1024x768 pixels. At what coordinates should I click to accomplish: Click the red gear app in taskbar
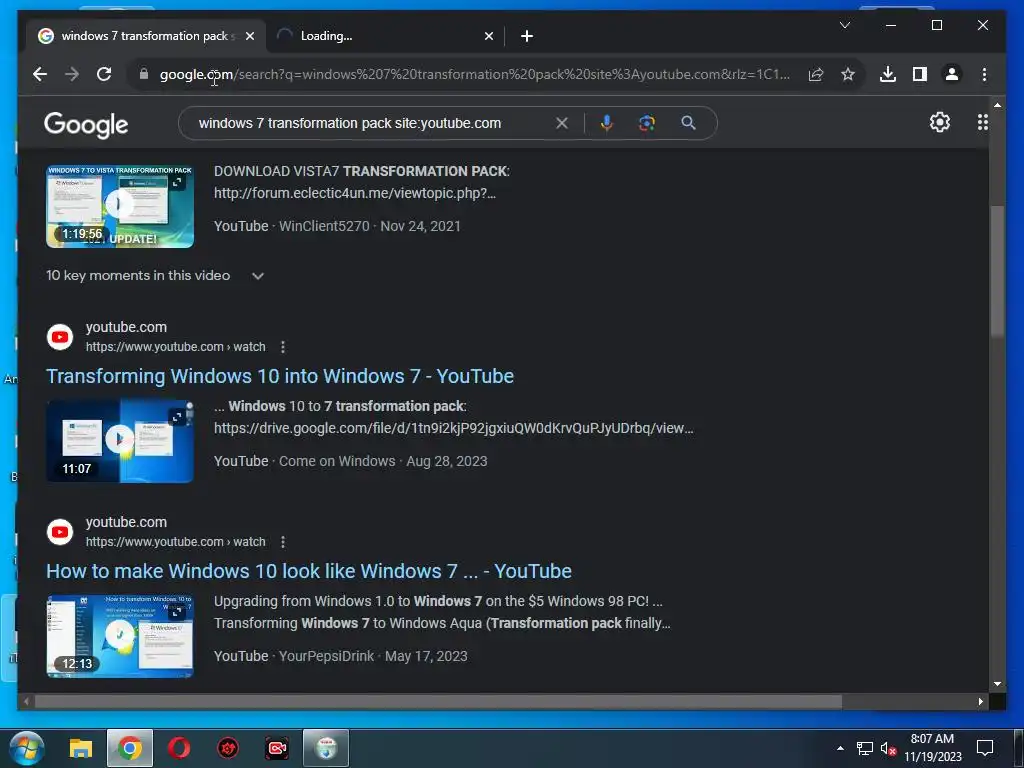point(228,748)
